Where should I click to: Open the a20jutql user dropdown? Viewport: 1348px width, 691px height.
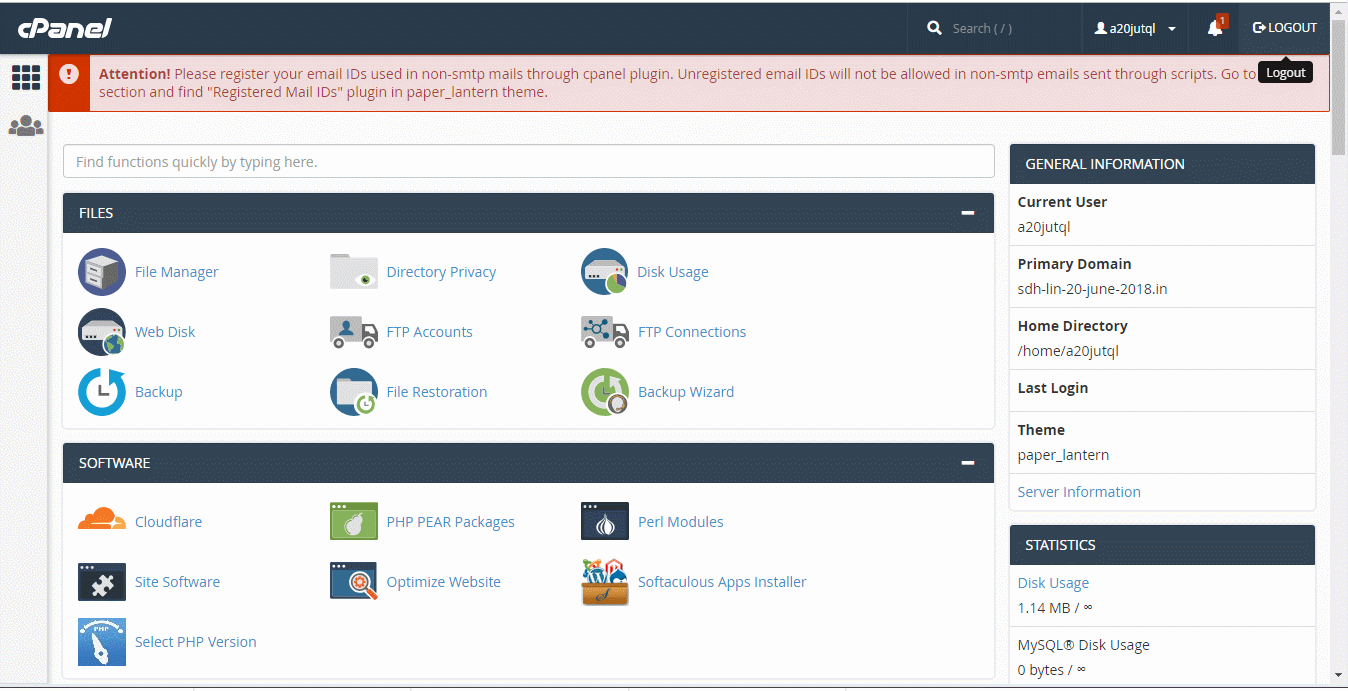(1135, 29)
